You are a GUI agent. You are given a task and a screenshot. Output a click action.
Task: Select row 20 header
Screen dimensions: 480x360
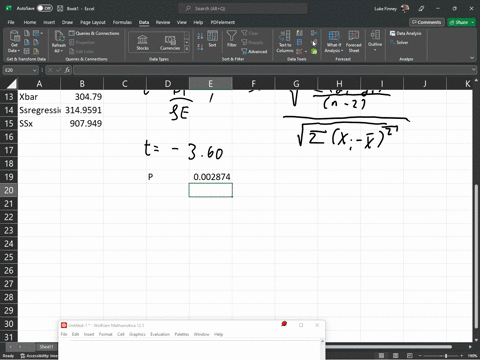coord(9,190)
